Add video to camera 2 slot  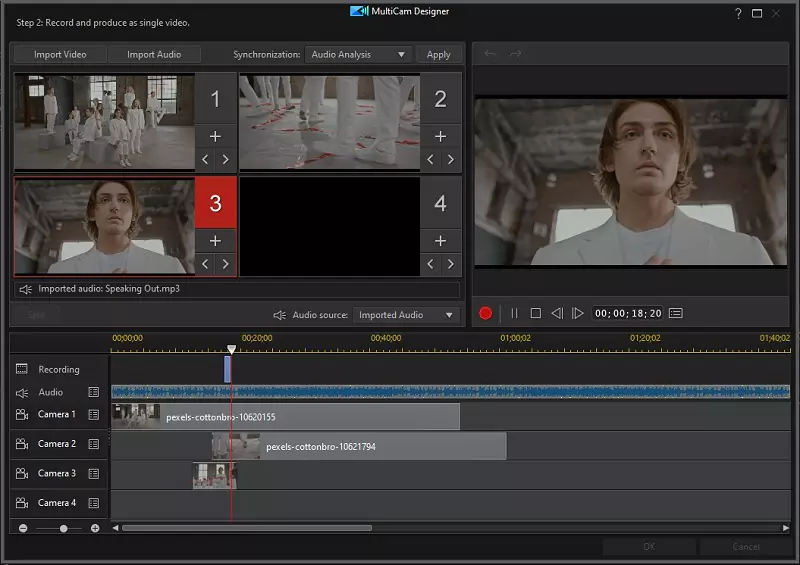click(440, 136)
